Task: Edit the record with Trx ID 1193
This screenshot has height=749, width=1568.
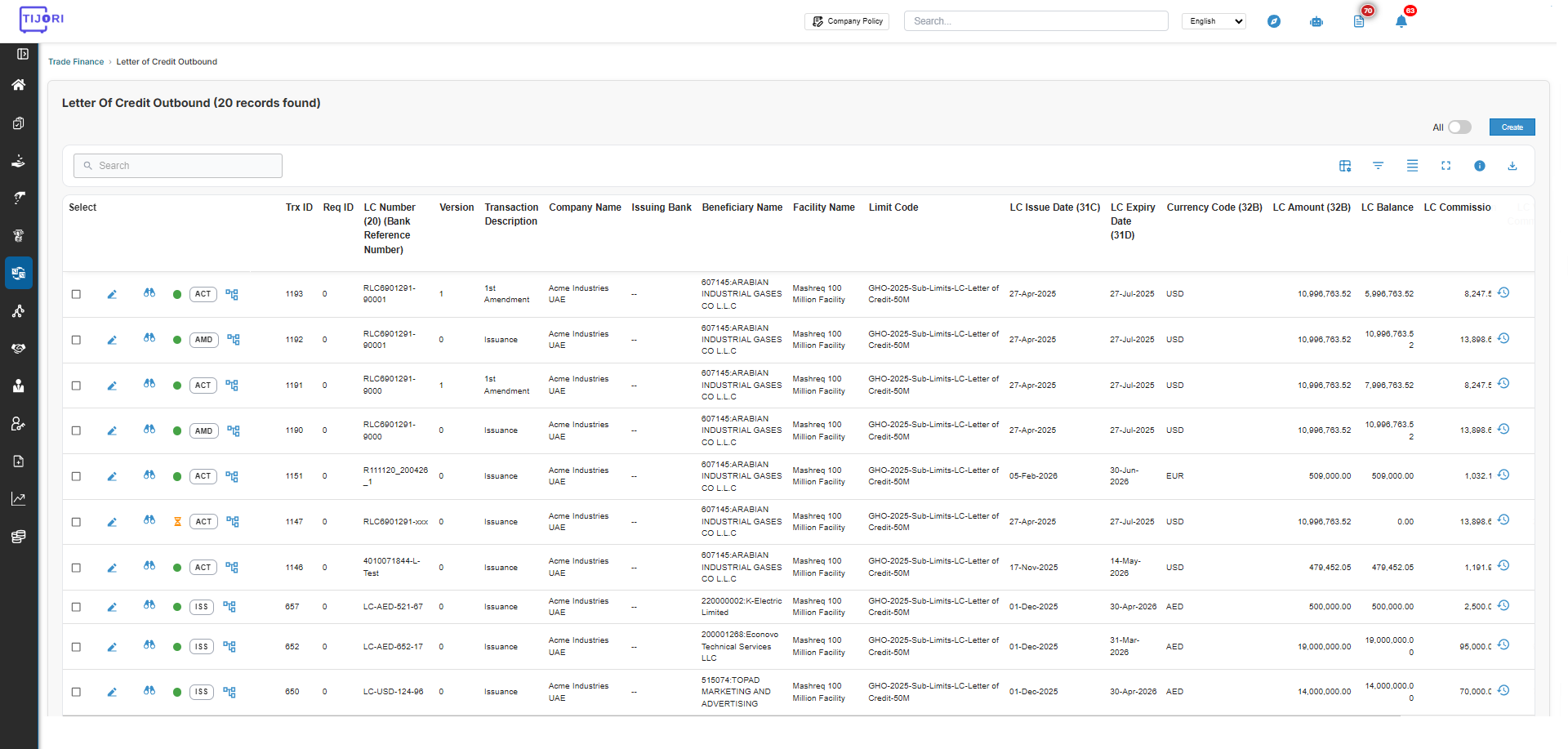Action: click(112, 294)
